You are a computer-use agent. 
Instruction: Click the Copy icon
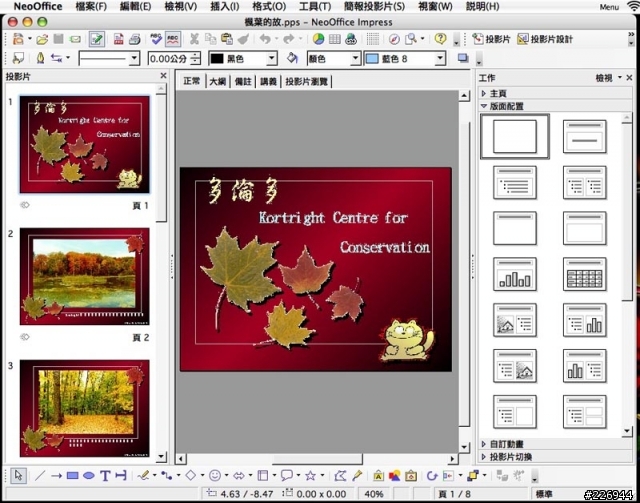point(211,39)
